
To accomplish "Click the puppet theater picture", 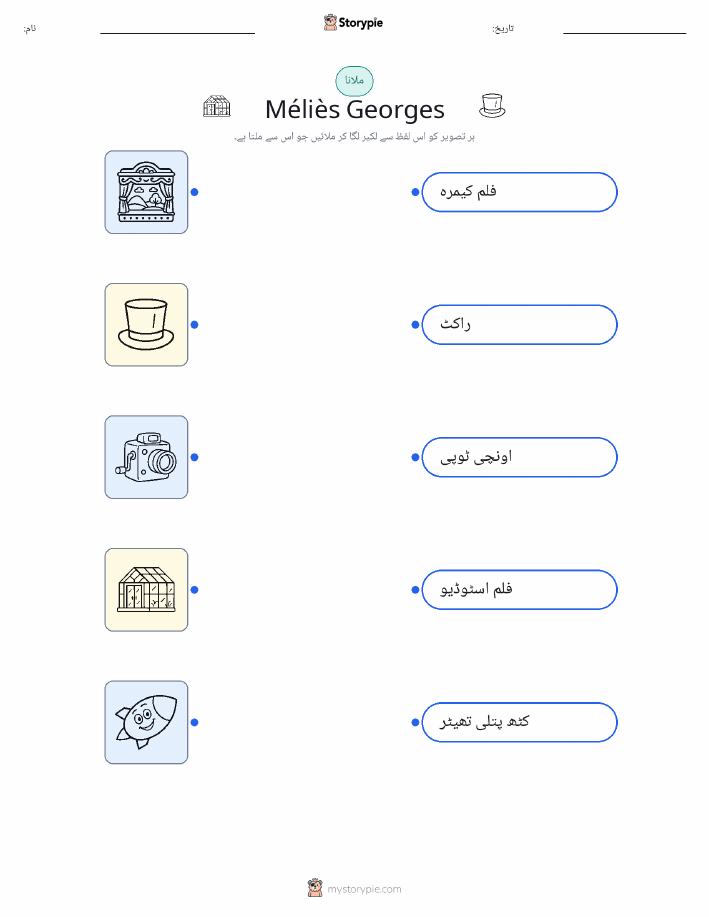I will click(146, 192).
